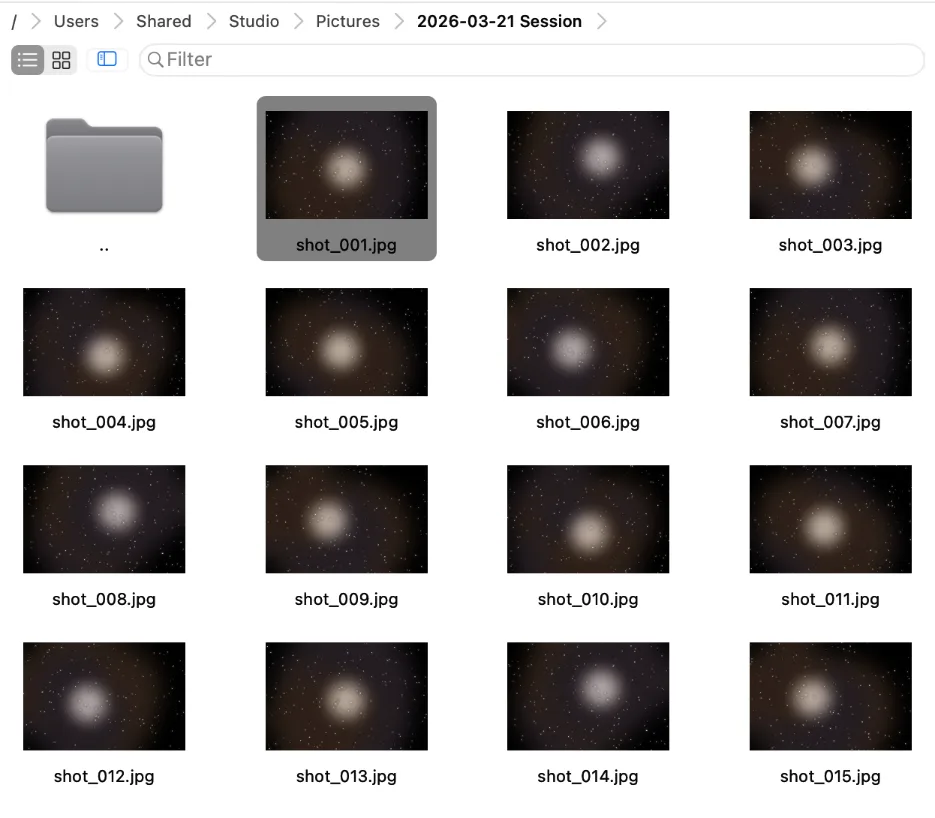Select shot_013.jpg thumbnail
Viewport: 935px width, 818px height.
point(346,696)
